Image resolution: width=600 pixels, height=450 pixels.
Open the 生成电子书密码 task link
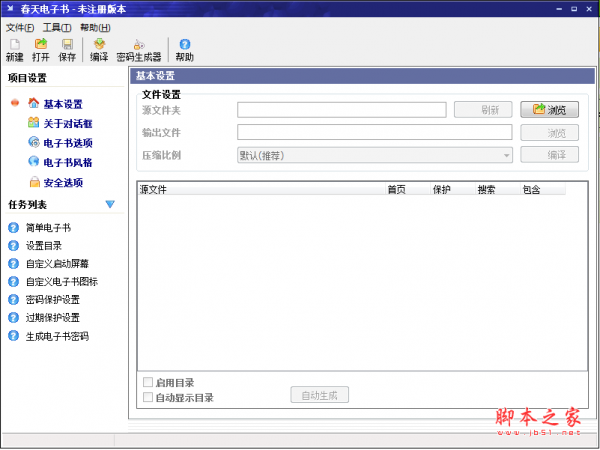point(57,336)
